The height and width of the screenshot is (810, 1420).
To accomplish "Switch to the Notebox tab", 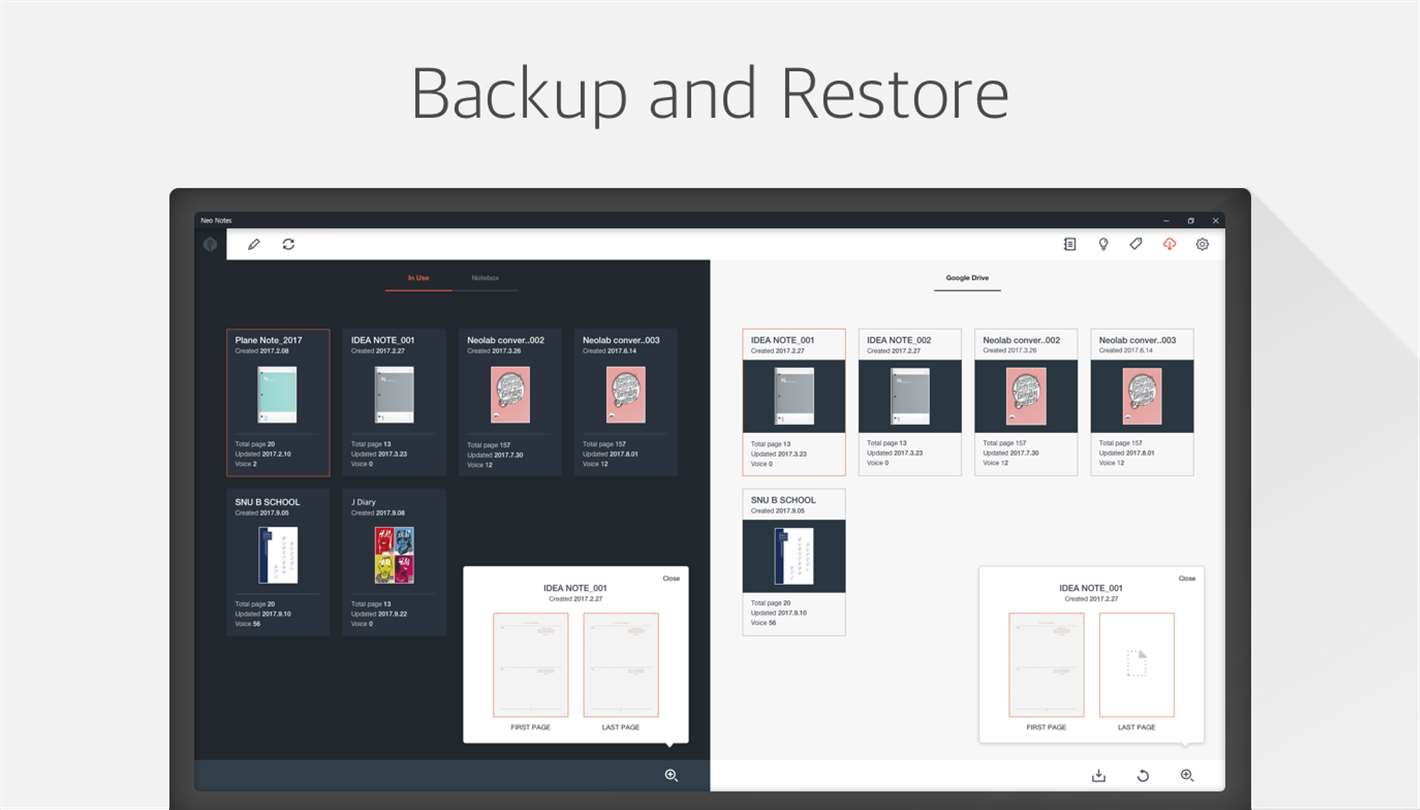I will (x=485, y=278).
